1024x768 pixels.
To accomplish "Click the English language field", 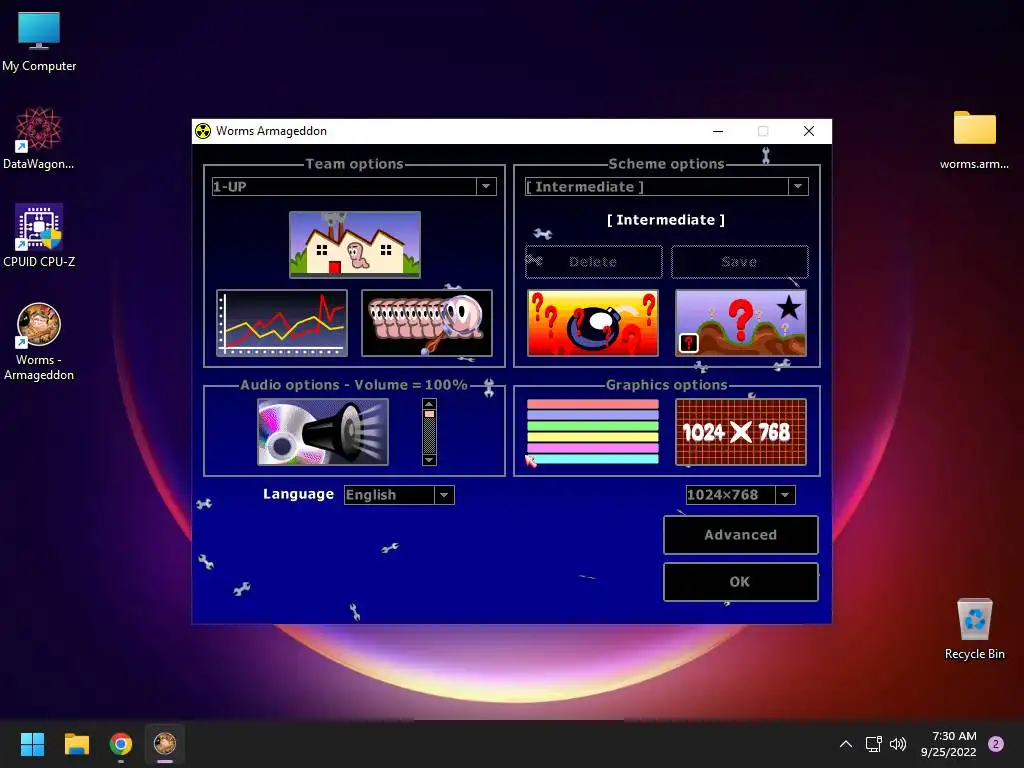I will click(389, 495).
